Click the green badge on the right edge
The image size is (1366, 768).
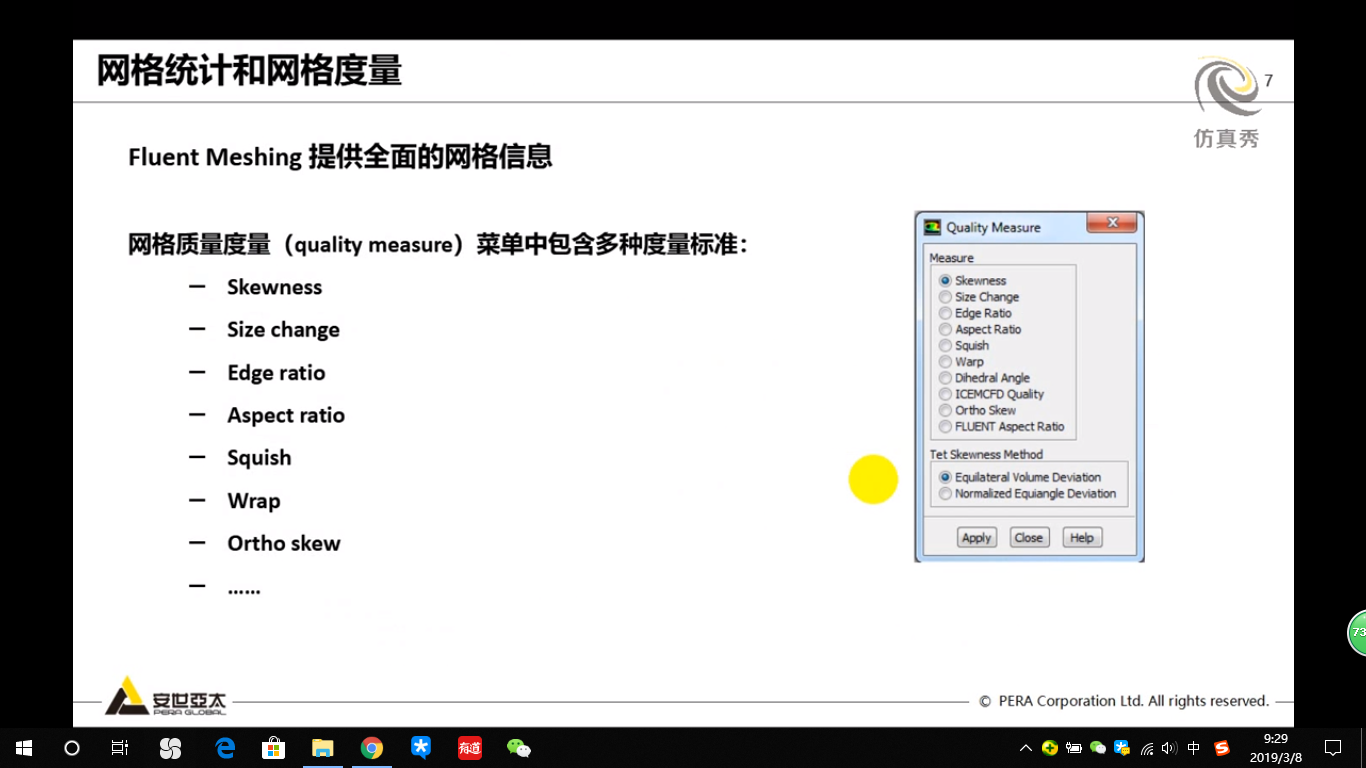1358,632
